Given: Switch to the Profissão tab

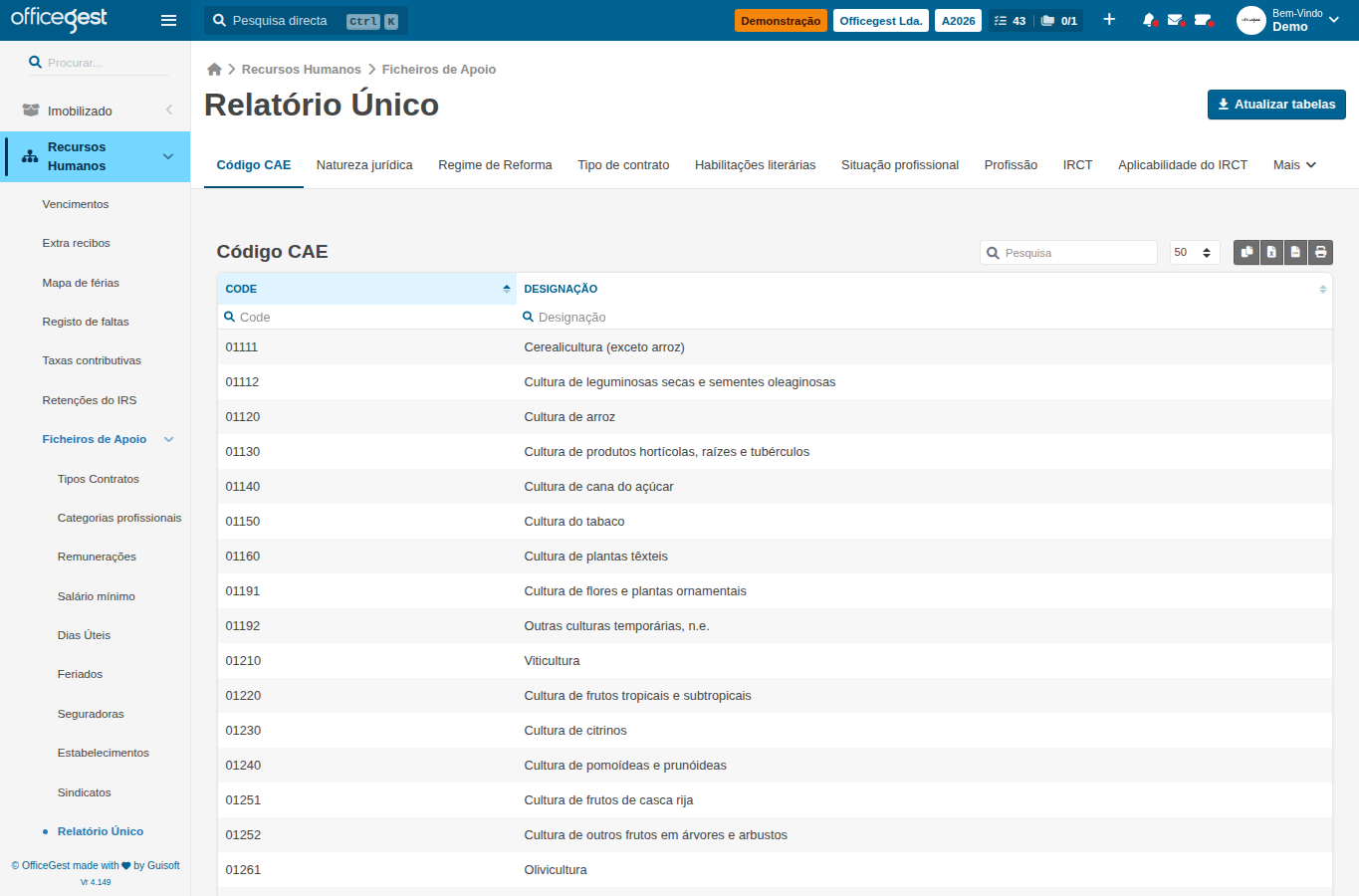Looking at the screenshot, I should [x=1011, y=165].
